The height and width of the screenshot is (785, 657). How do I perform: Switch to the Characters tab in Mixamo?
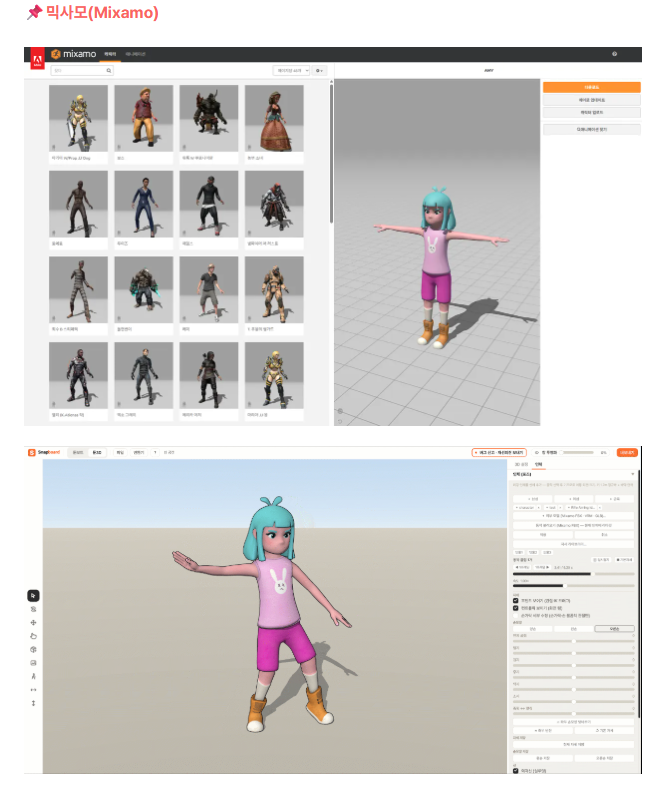110,54
